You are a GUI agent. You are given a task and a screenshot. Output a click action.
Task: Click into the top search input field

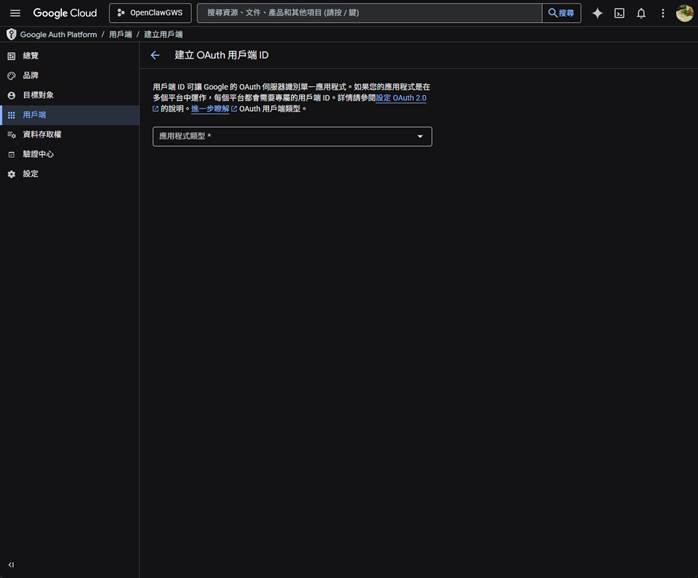[x=370, y=13]
